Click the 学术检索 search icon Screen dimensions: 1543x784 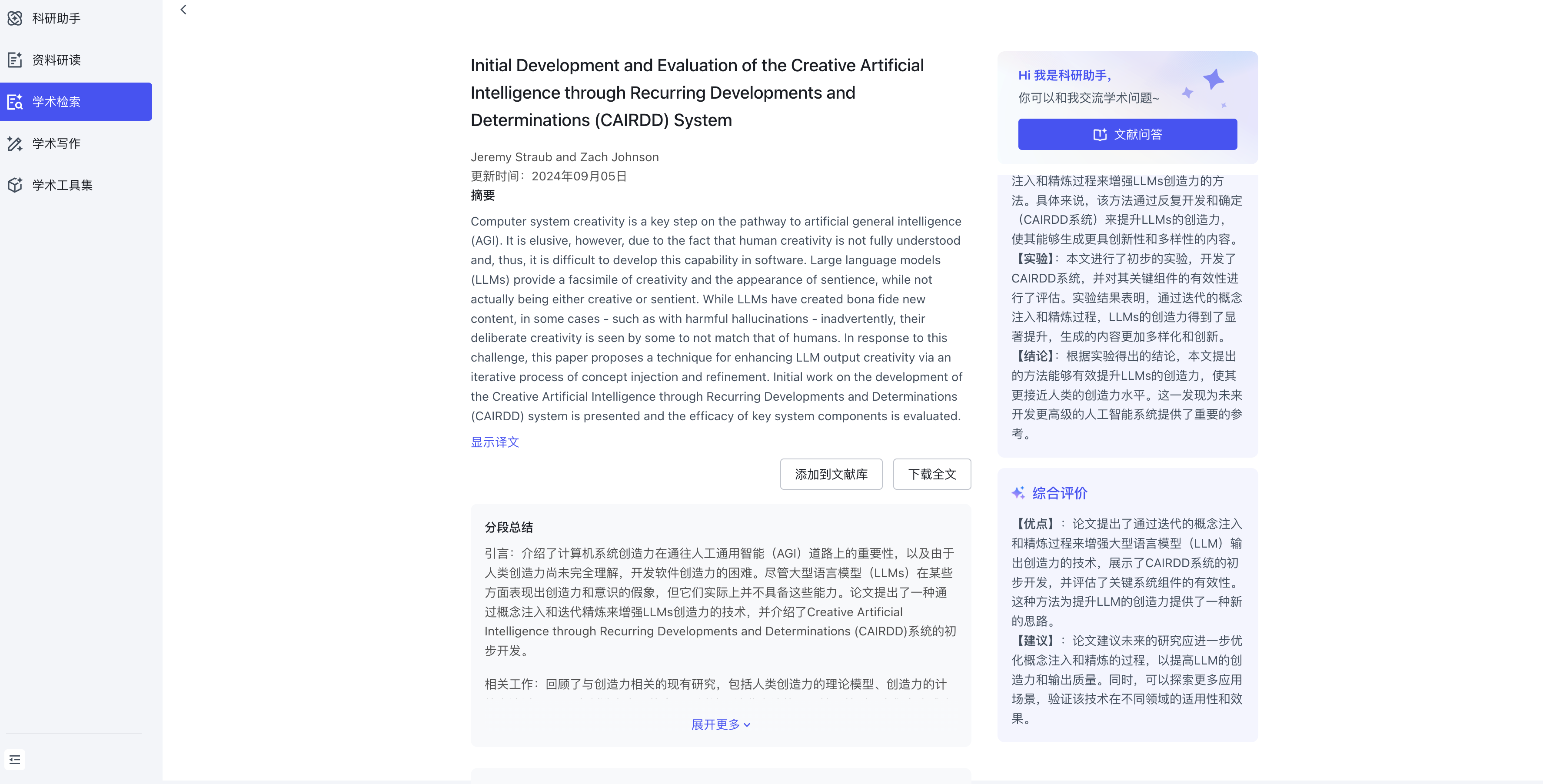click(x=15, y=102)
